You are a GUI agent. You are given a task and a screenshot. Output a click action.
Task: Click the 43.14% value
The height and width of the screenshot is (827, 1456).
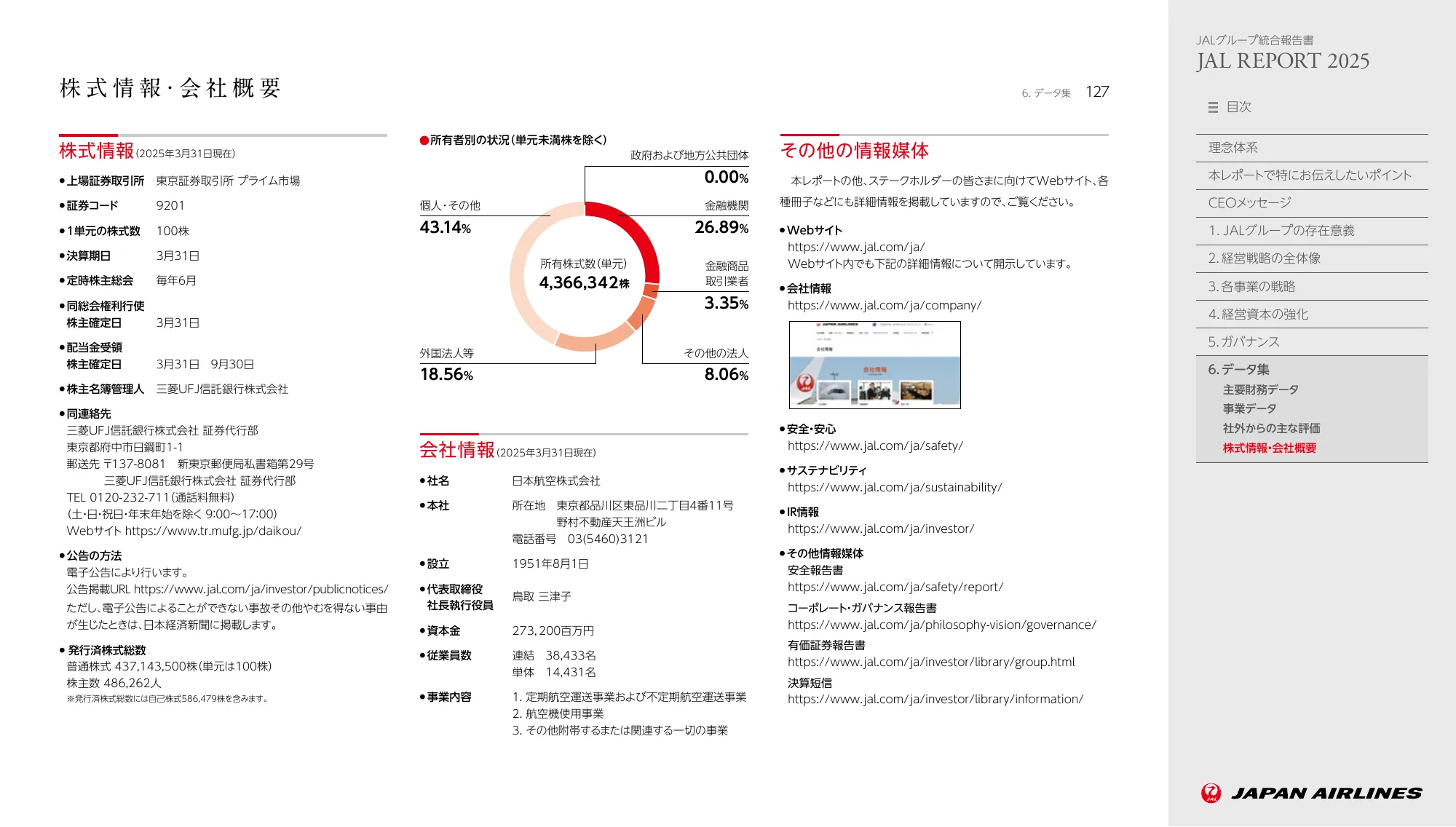[445, 228]
